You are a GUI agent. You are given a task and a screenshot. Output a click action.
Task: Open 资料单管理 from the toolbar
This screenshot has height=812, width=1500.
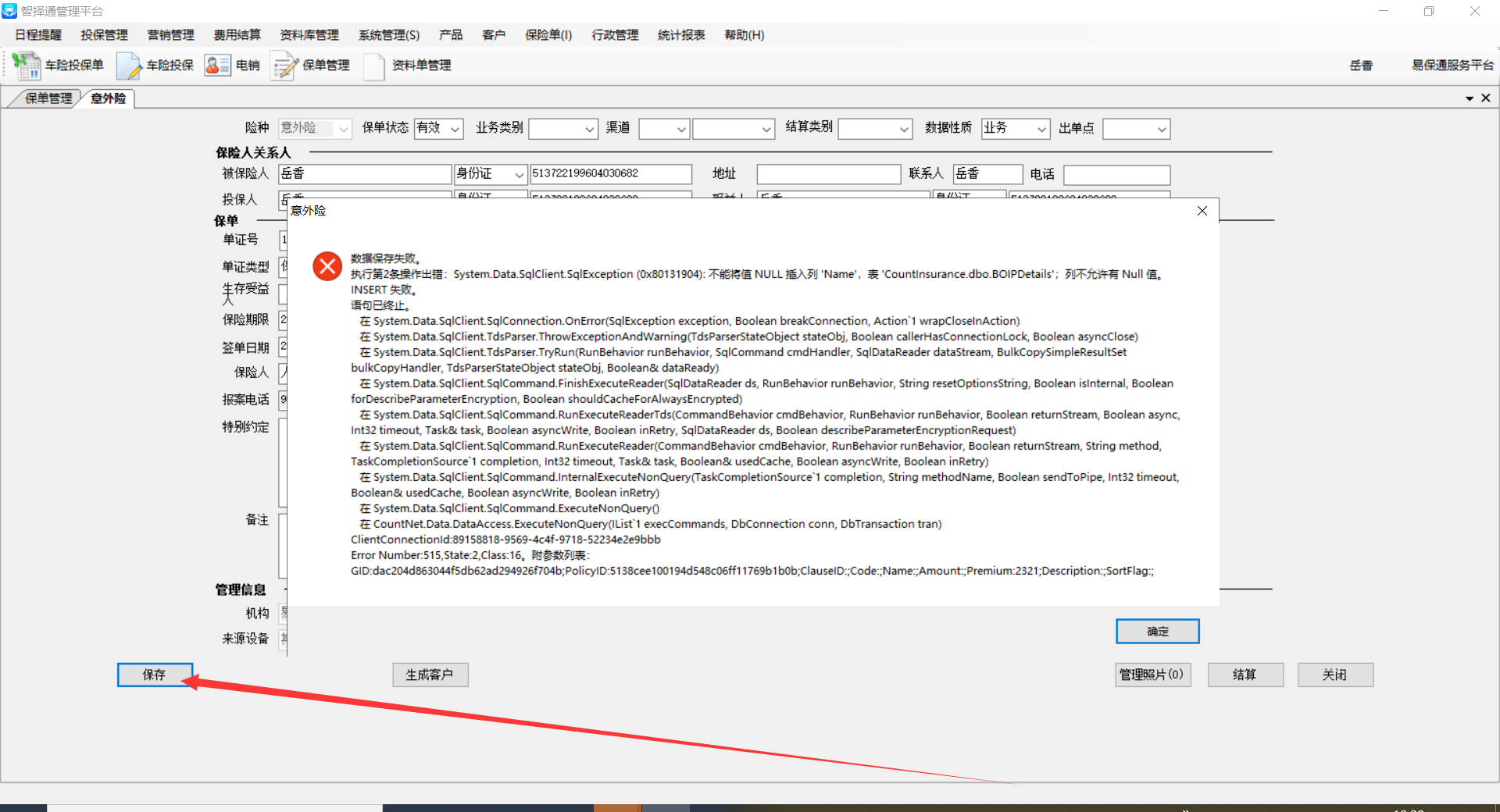pyautogui.click(x=408, y=66)
